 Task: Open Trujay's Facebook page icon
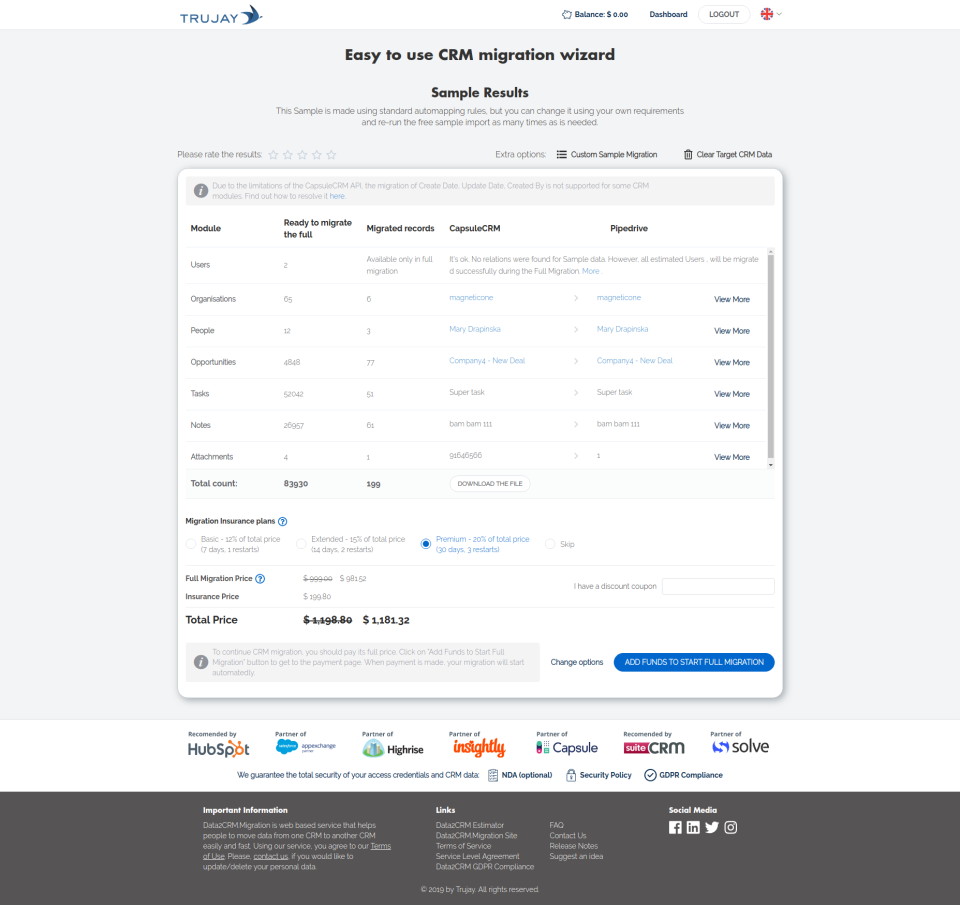click(x=676, y=827)
